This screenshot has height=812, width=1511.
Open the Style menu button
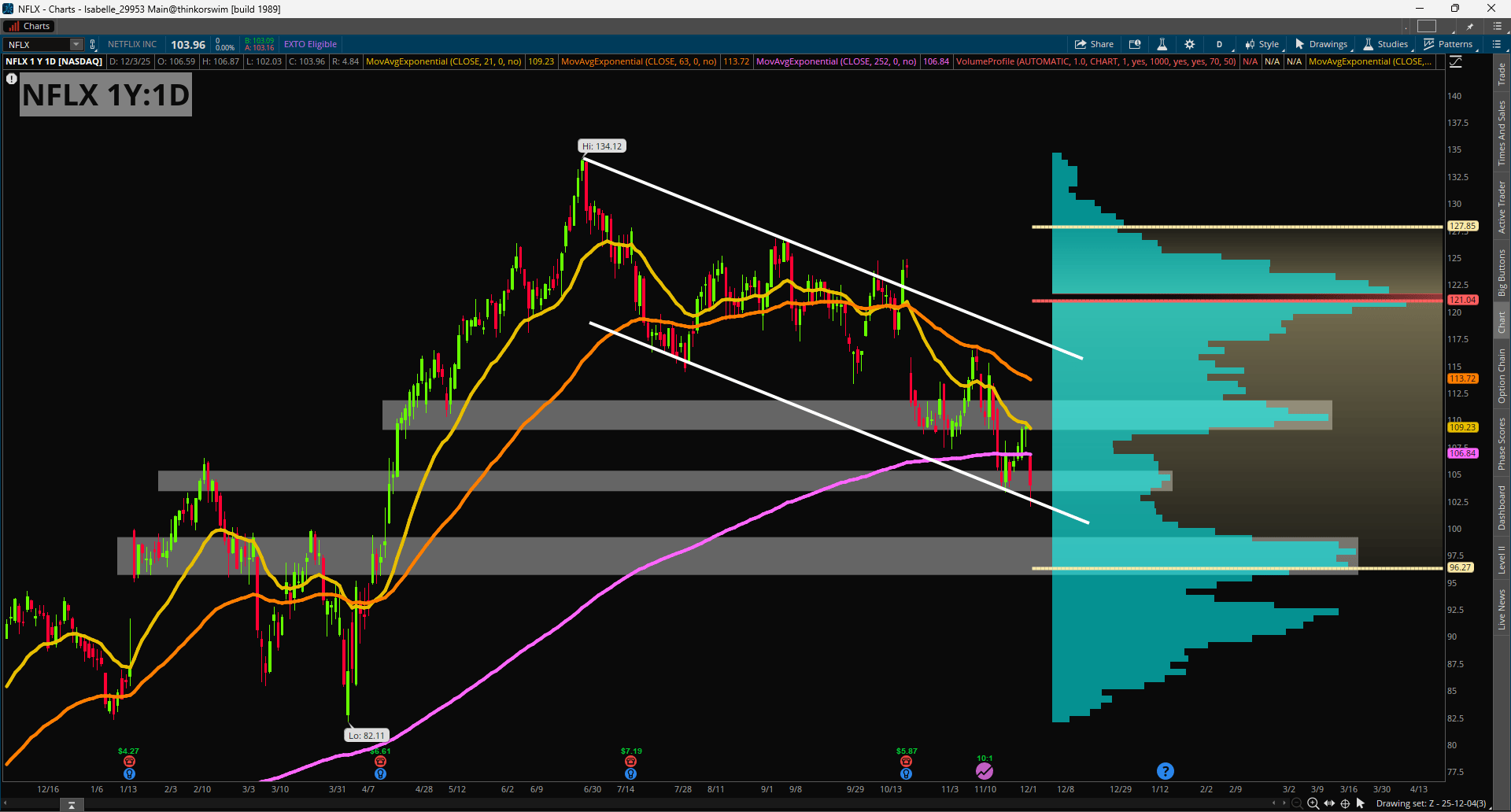(1262, 44)
